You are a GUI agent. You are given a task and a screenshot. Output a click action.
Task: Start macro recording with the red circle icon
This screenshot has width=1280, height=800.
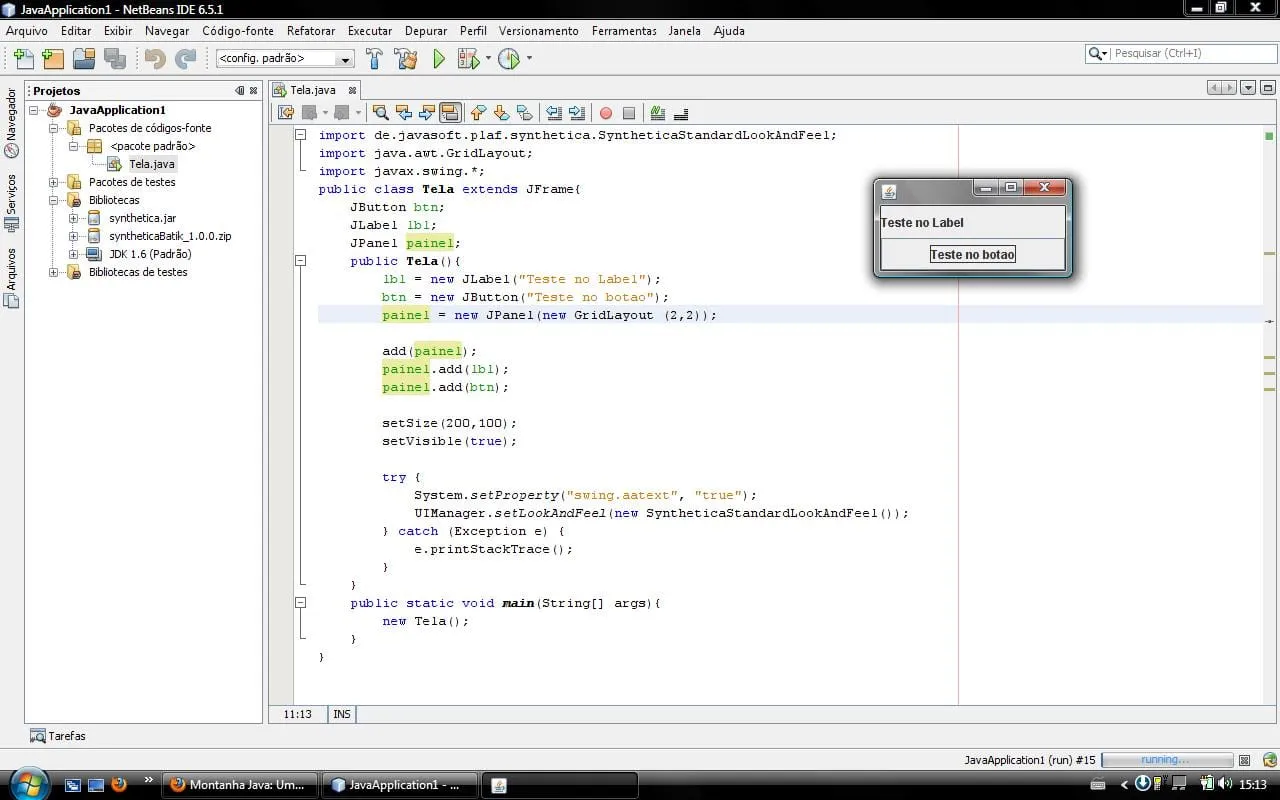[605, 113]
